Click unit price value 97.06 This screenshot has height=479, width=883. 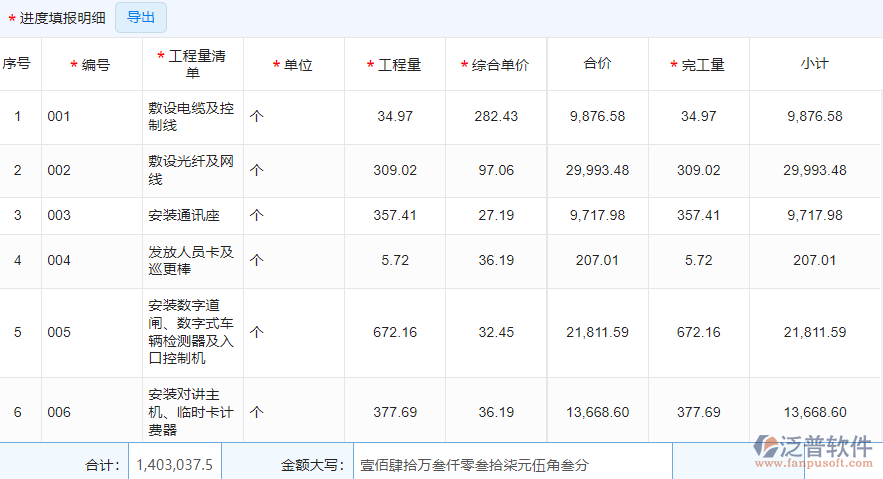496,170
